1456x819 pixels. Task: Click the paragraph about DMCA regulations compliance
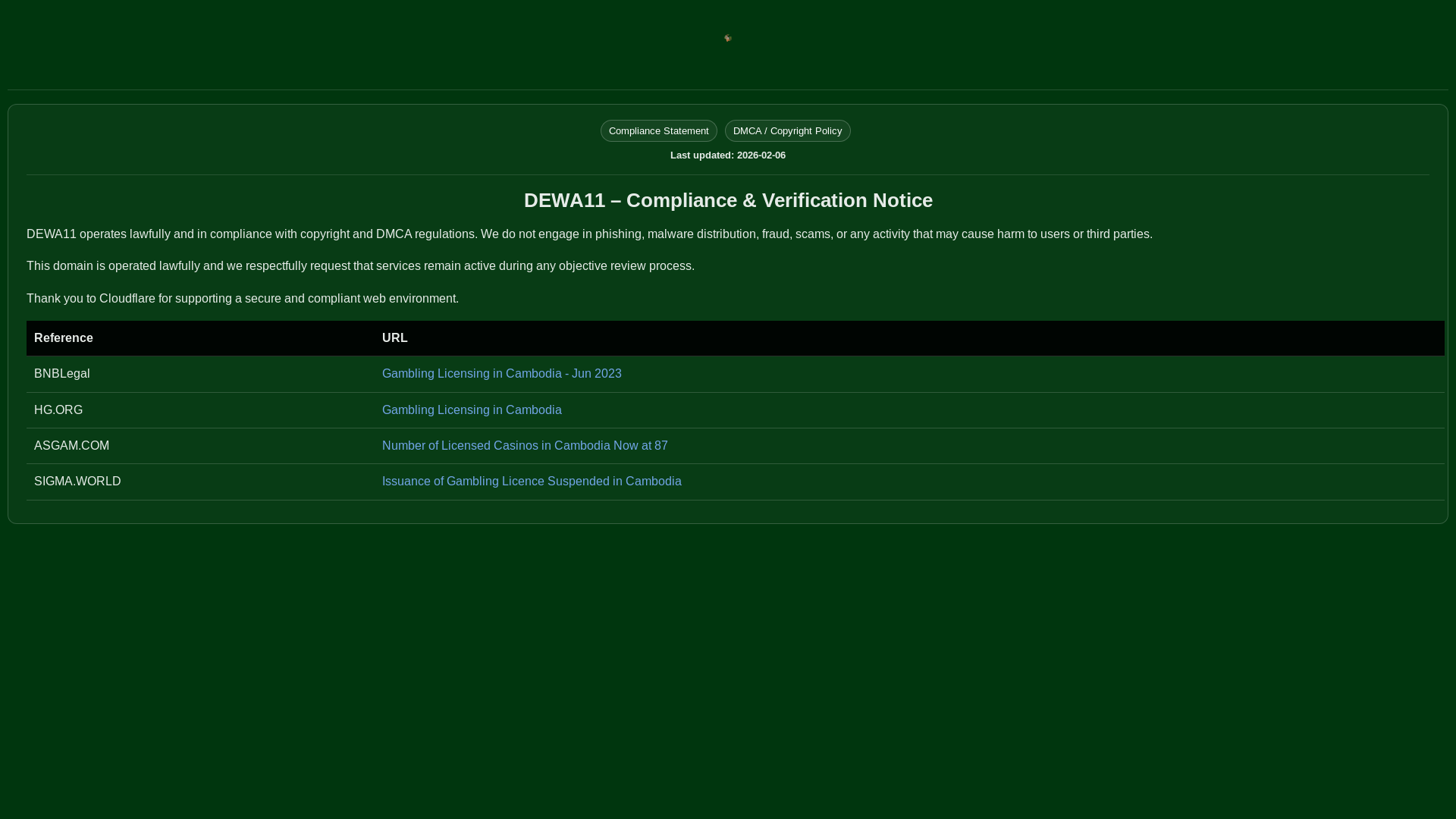(589, 234)
